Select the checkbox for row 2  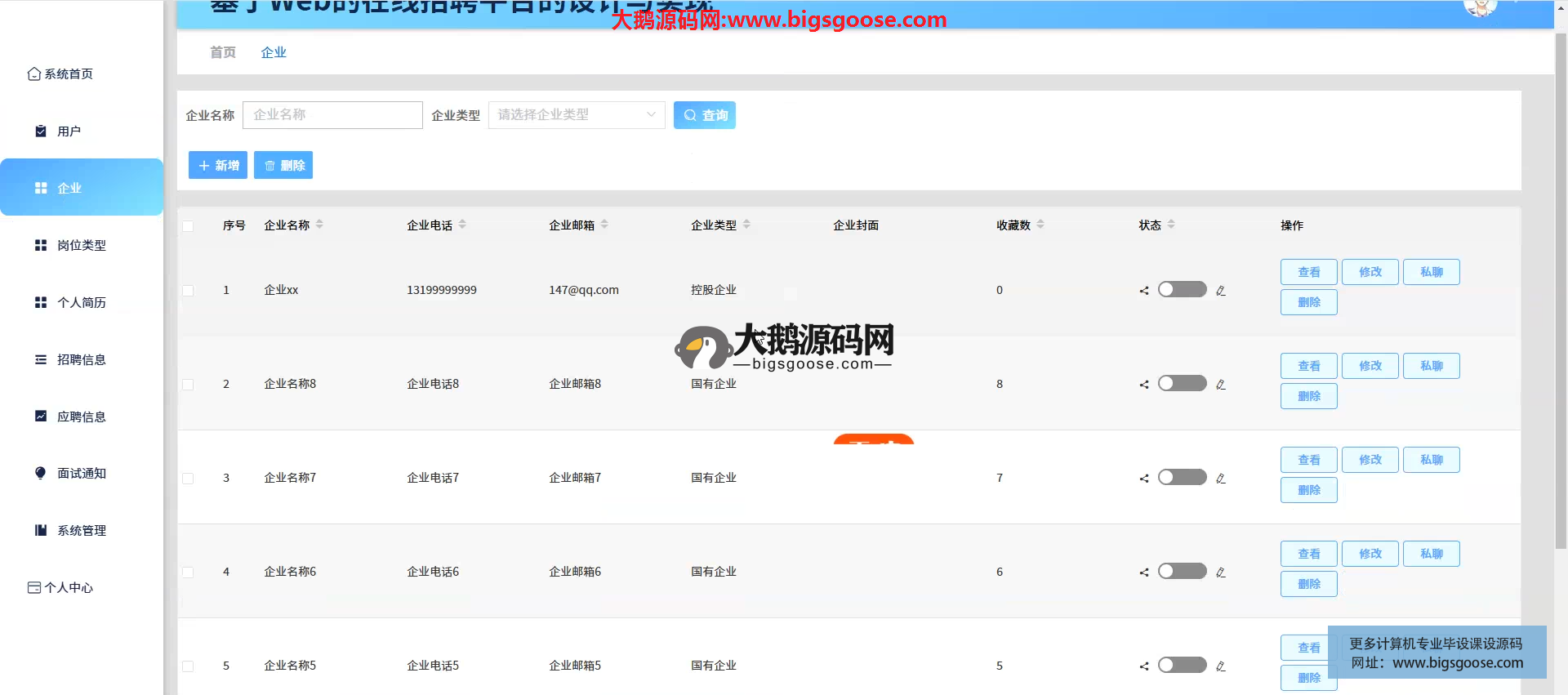click(188, 385)
